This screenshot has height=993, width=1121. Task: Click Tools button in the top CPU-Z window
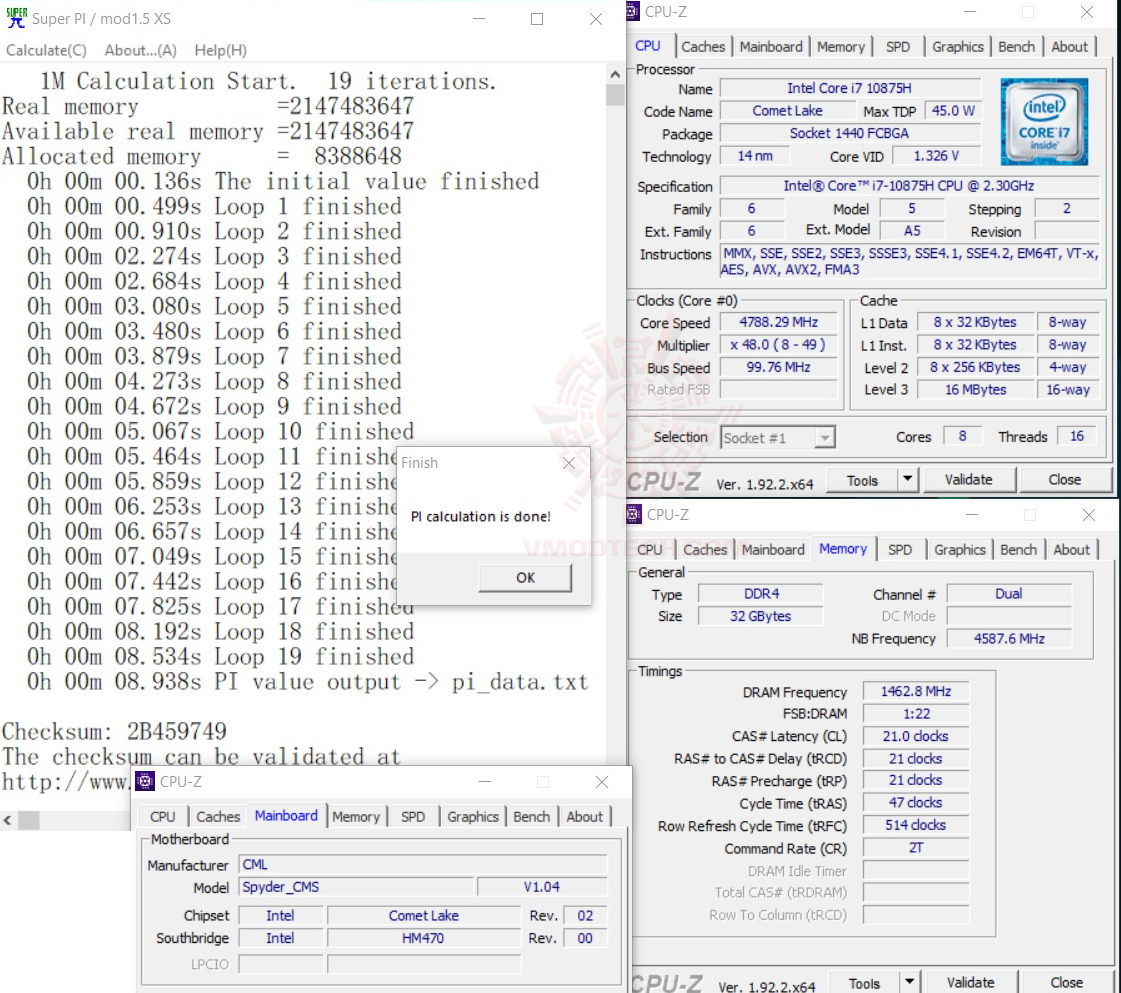861,480
